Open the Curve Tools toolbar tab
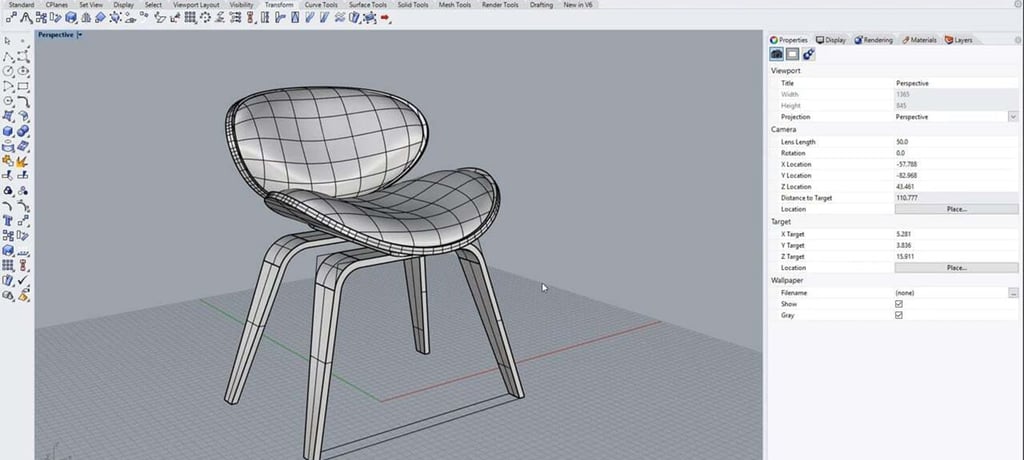The height and width of the screenshot is (460, 1024). tap(321, 5)
